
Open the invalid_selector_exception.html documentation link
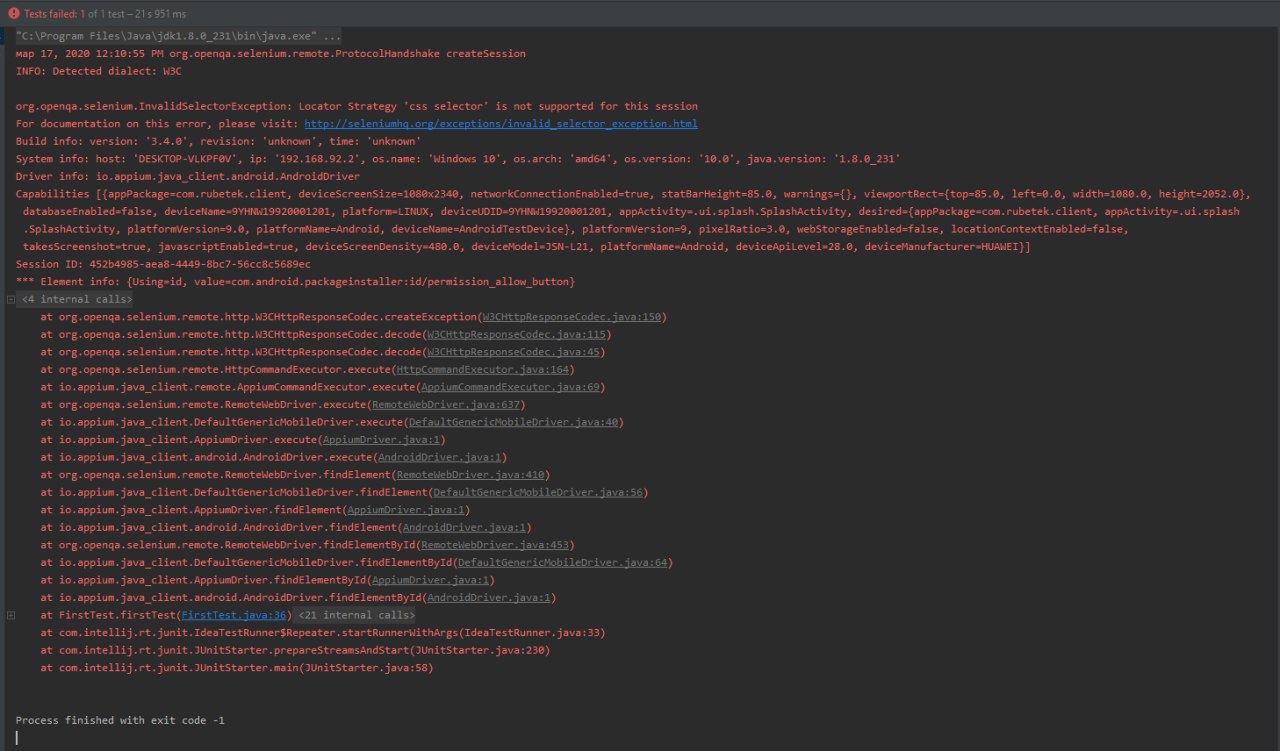501,124
